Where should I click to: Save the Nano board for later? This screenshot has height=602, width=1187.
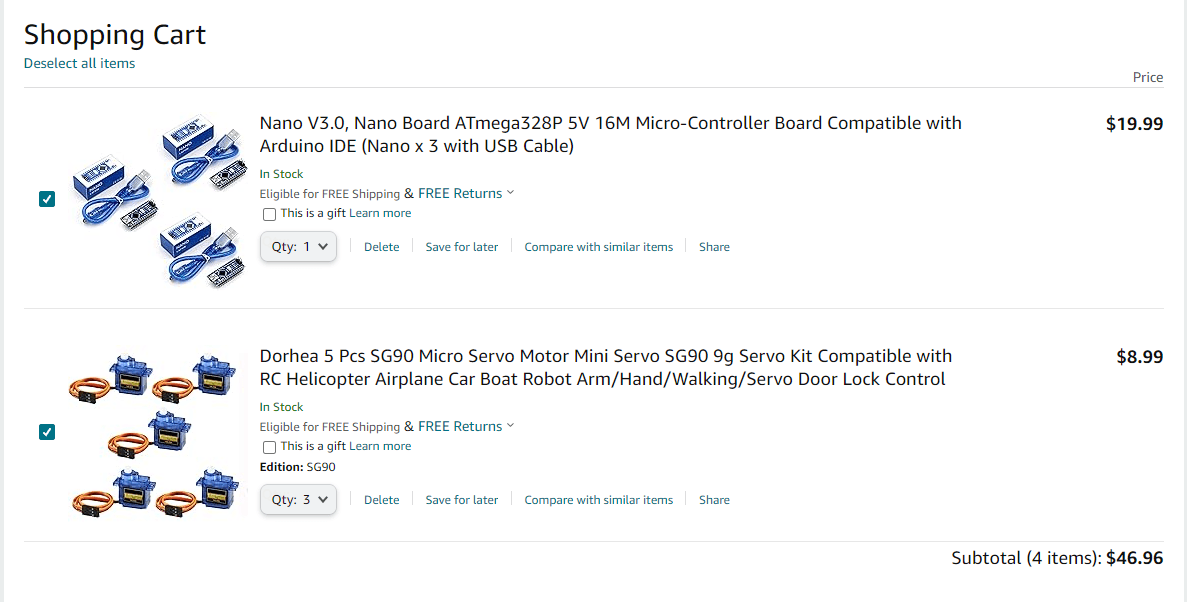point(461,247)
